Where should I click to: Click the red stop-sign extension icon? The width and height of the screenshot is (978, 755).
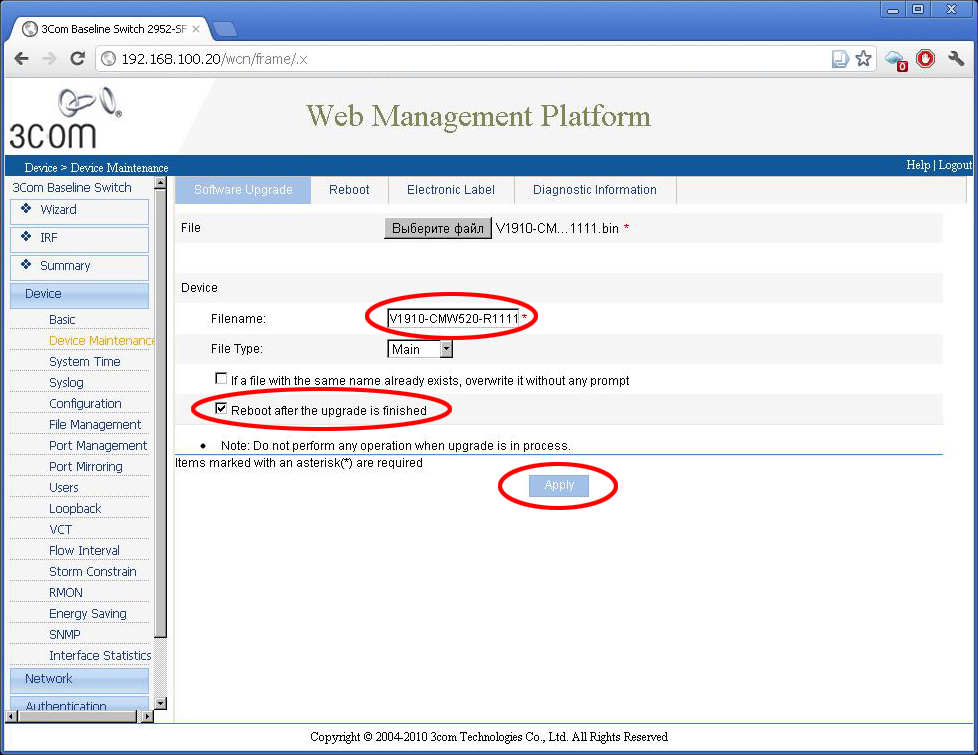click(x=926, y=59)
